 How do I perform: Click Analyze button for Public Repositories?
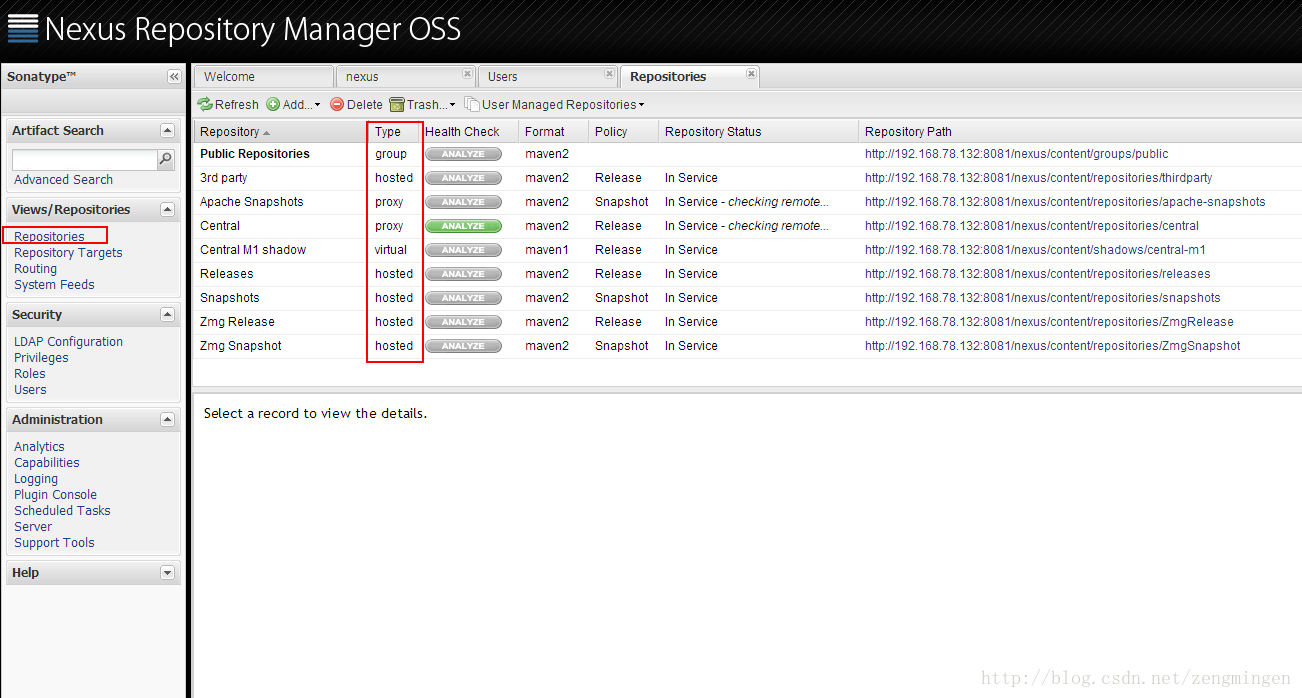462,154
